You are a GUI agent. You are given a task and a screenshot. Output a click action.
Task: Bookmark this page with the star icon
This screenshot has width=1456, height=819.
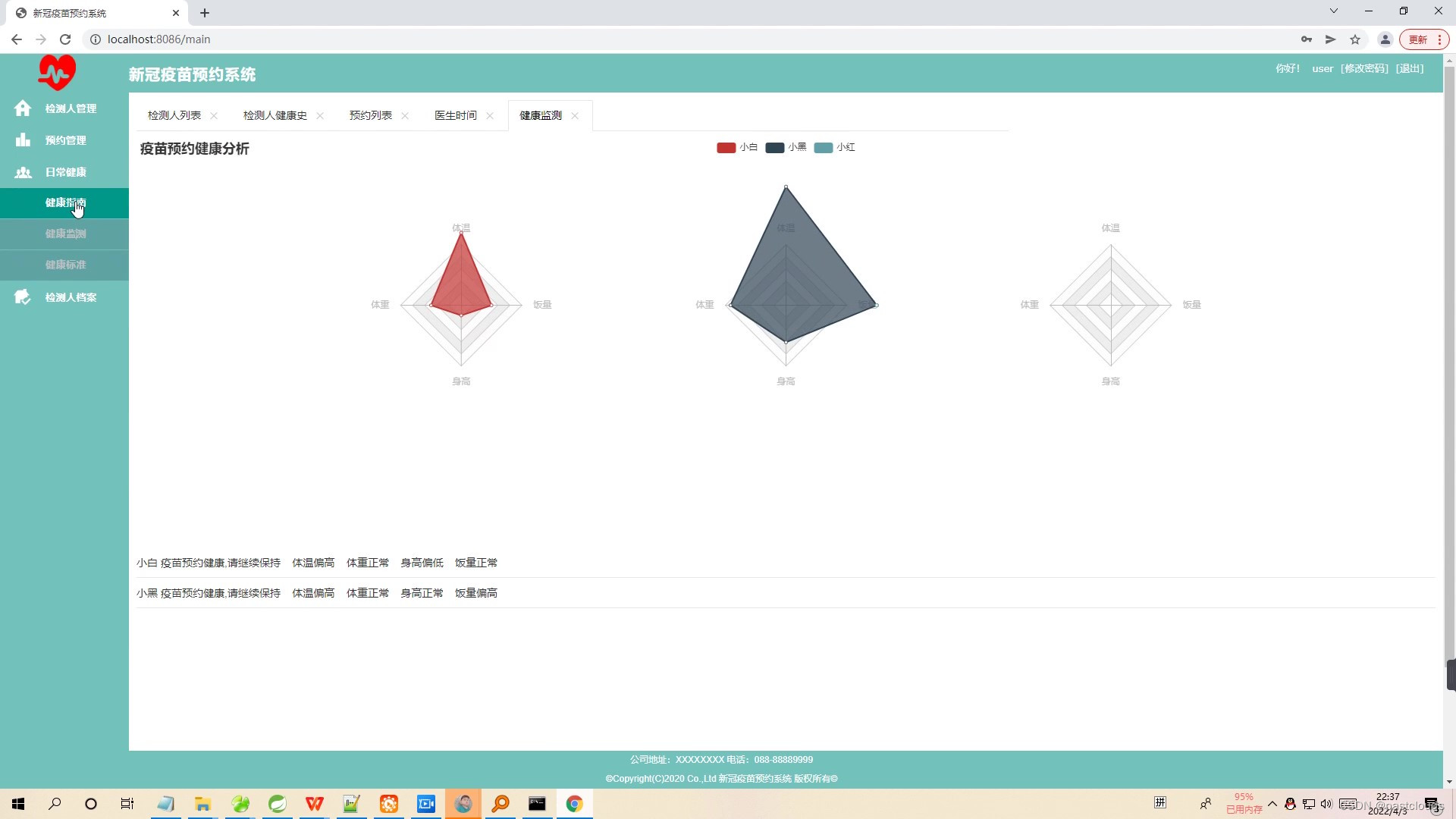(x=1355, y=39)
